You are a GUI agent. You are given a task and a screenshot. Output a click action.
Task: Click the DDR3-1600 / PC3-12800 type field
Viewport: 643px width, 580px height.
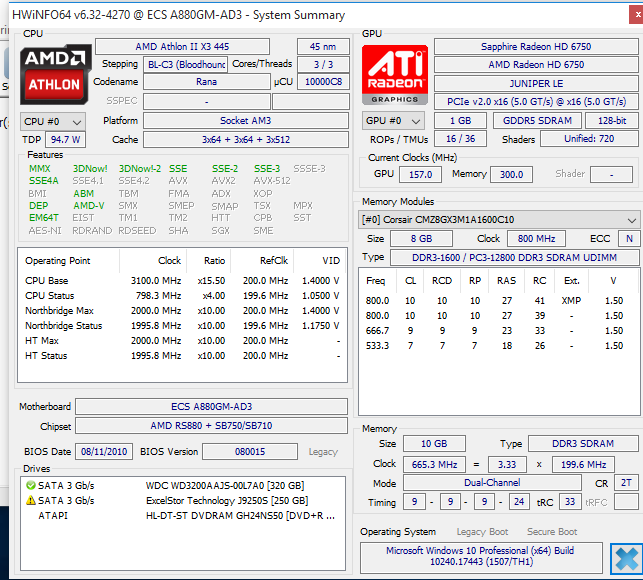pyautogui.click(x=514, y=258)
